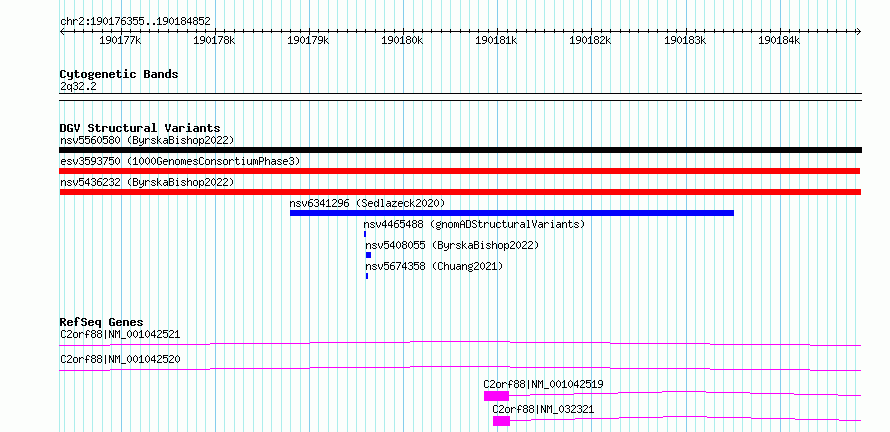The image size is (890, 432).
Task: Click the red nsv5436232 variant bar
Action: point(460,192)
